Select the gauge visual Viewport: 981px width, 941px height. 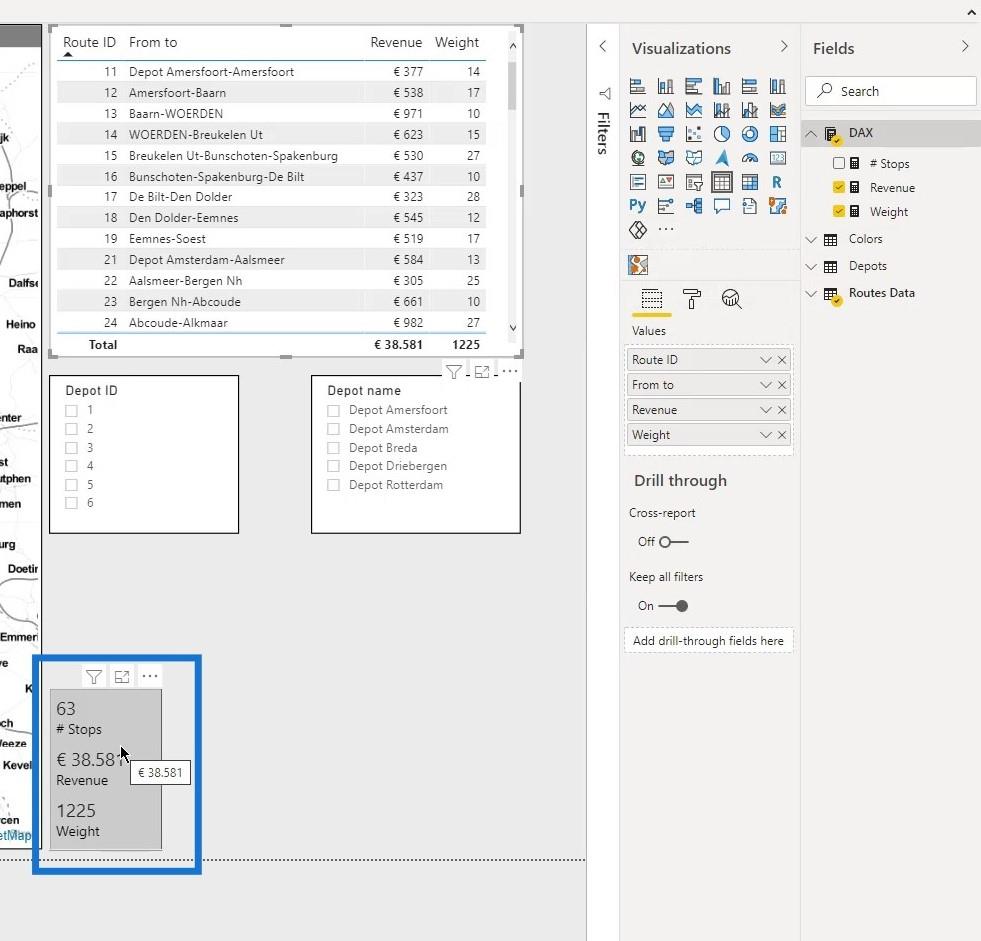pos(750,158)
